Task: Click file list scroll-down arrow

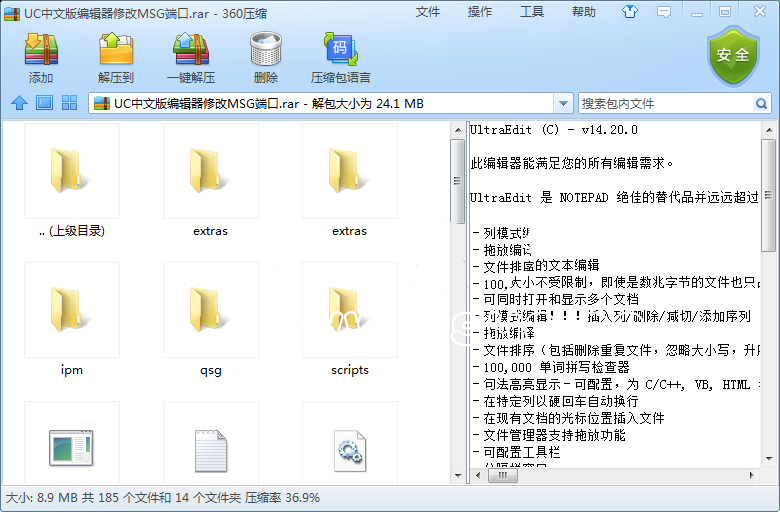Action: click(x=458, y=476)
